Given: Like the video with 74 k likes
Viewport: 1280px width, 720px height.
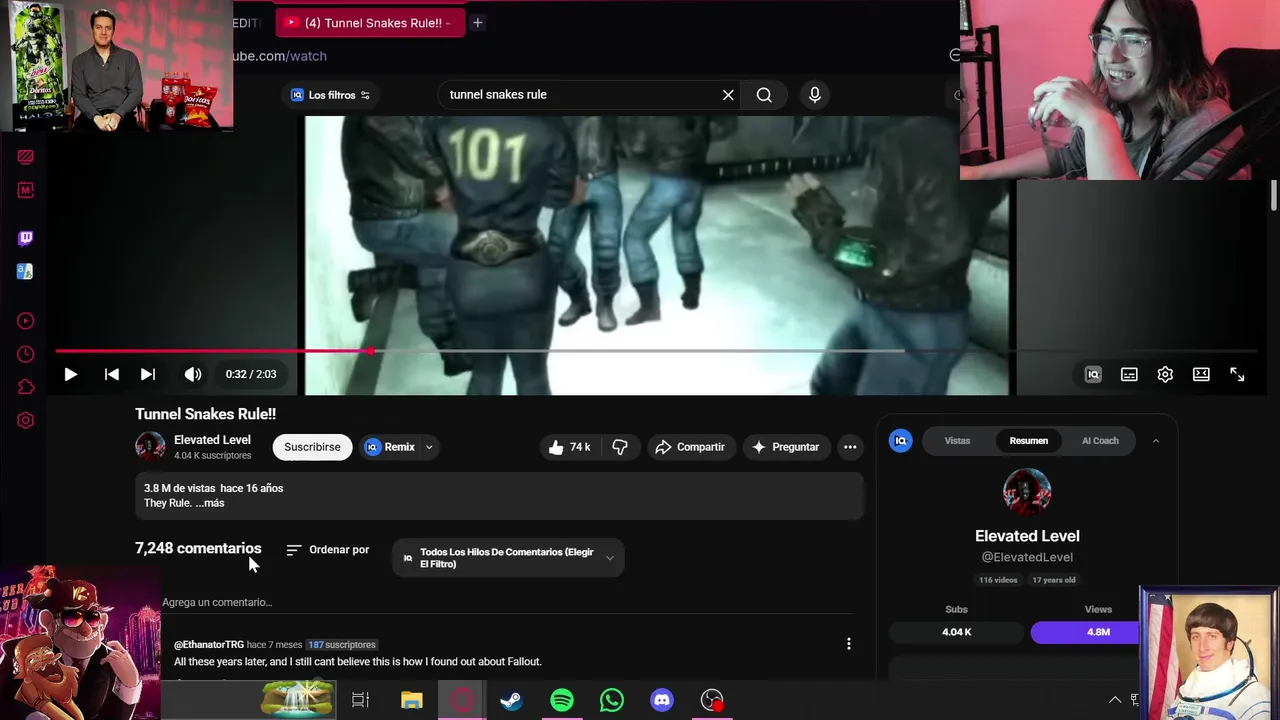Looking at the screenshot, I should (x=570, y=447).
